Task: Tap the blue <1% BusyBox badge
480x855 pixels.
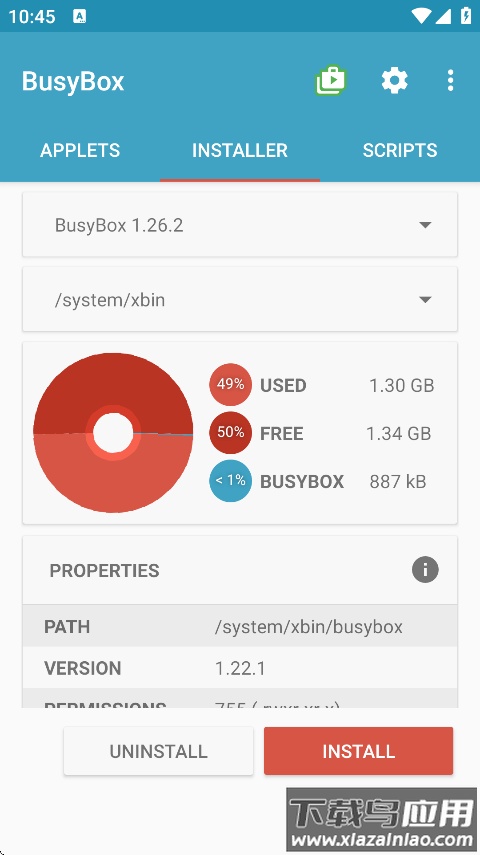Action: (230, 480)
